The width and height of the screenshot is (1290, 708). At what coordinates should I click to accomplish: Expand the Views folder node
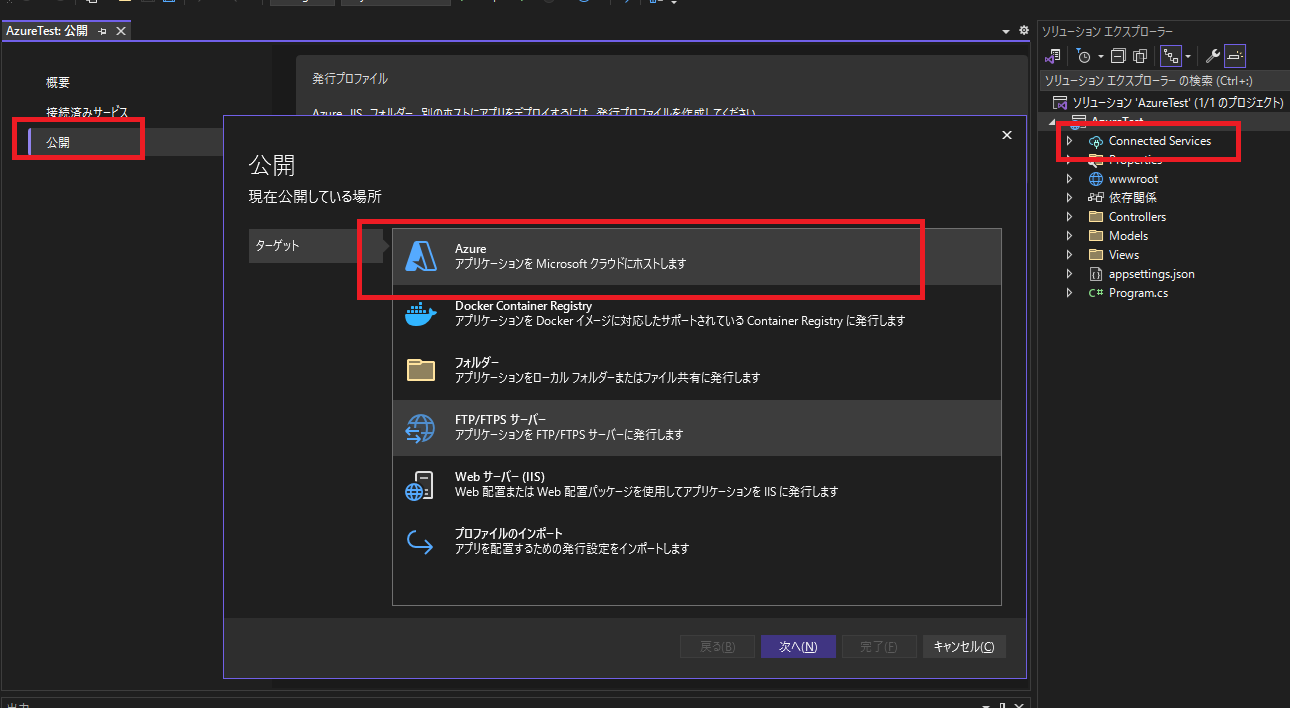(x=1069, y=255)
